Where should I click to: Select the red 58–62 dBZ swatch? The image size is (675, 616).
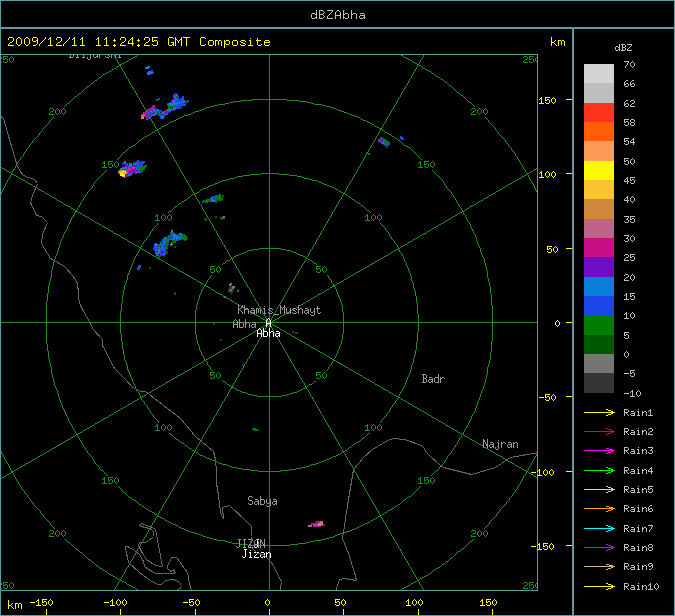pos(599,112)
